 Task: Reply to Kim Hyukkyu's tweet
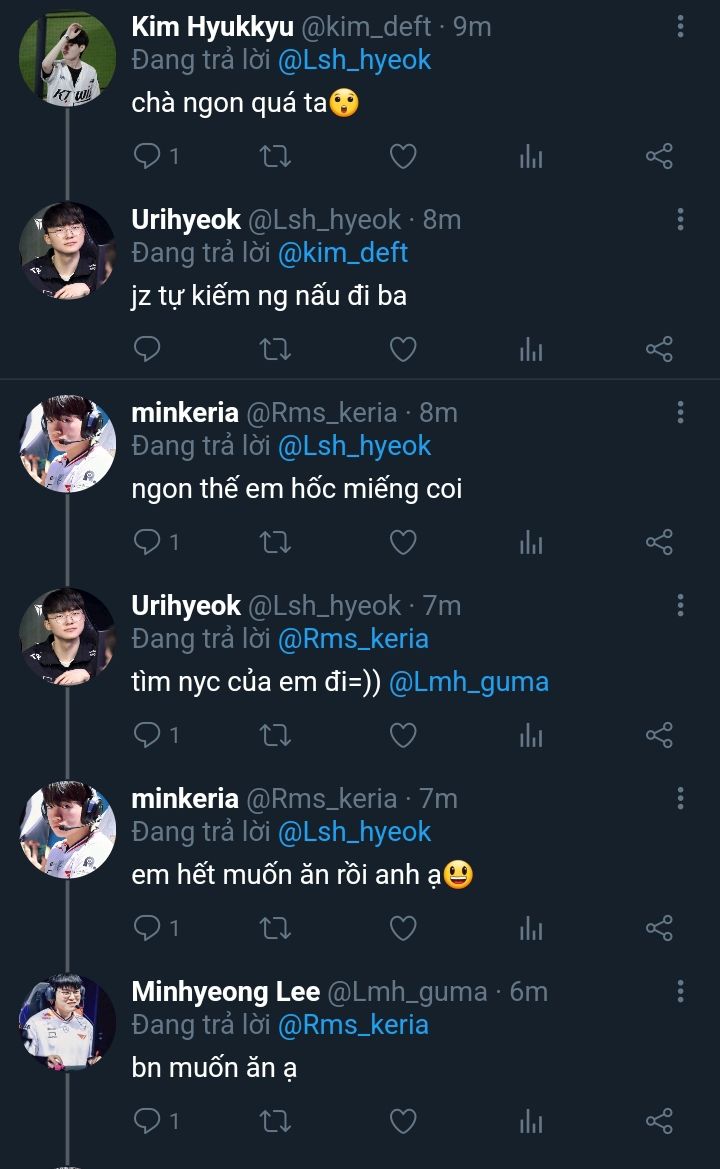click(x=148, y=156)
